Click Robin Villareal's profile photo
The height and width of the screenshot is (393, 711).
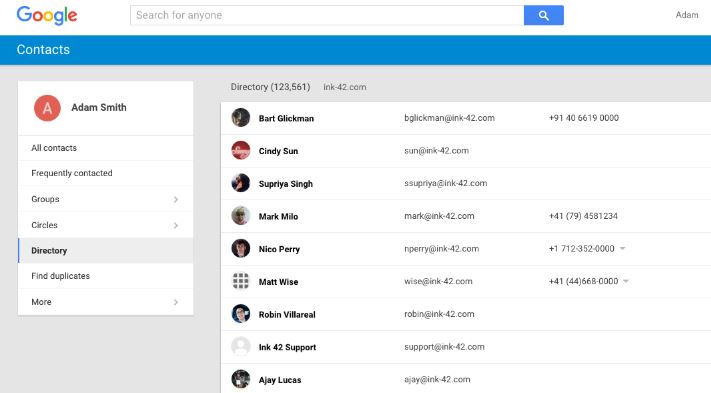[241, 314]
